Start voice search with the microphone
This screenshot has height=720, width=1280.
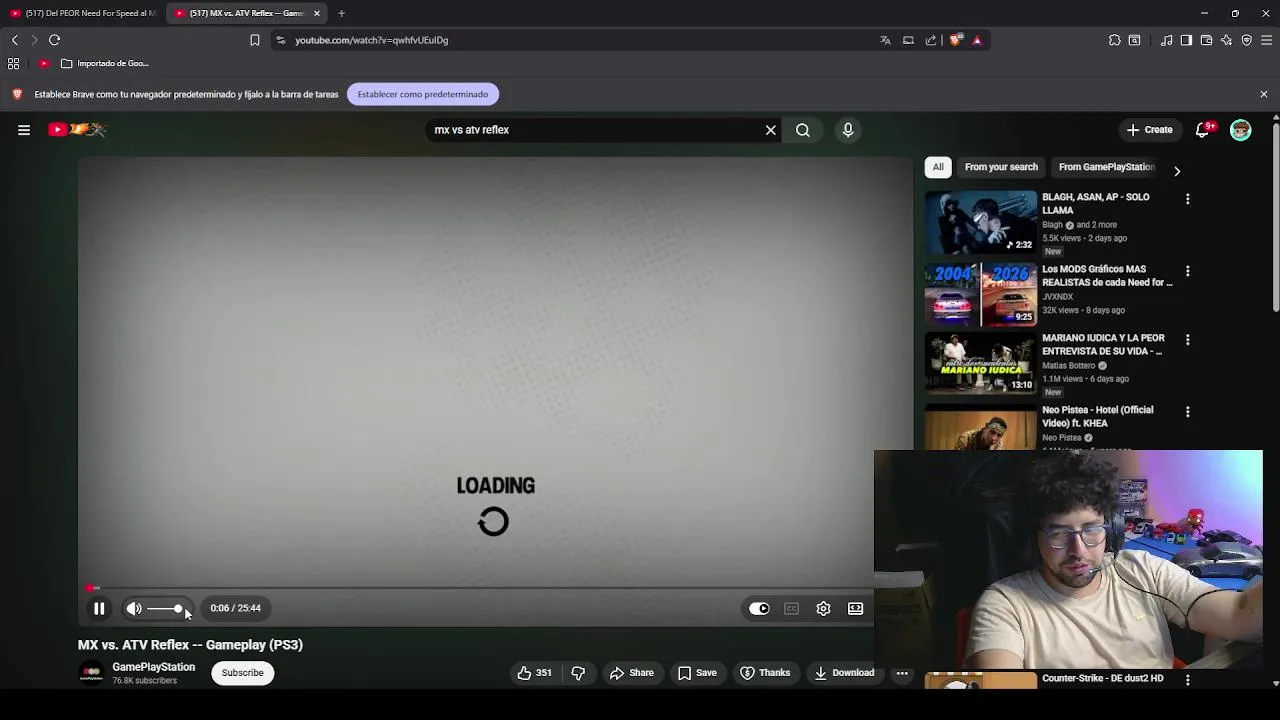tap(848, 130)
